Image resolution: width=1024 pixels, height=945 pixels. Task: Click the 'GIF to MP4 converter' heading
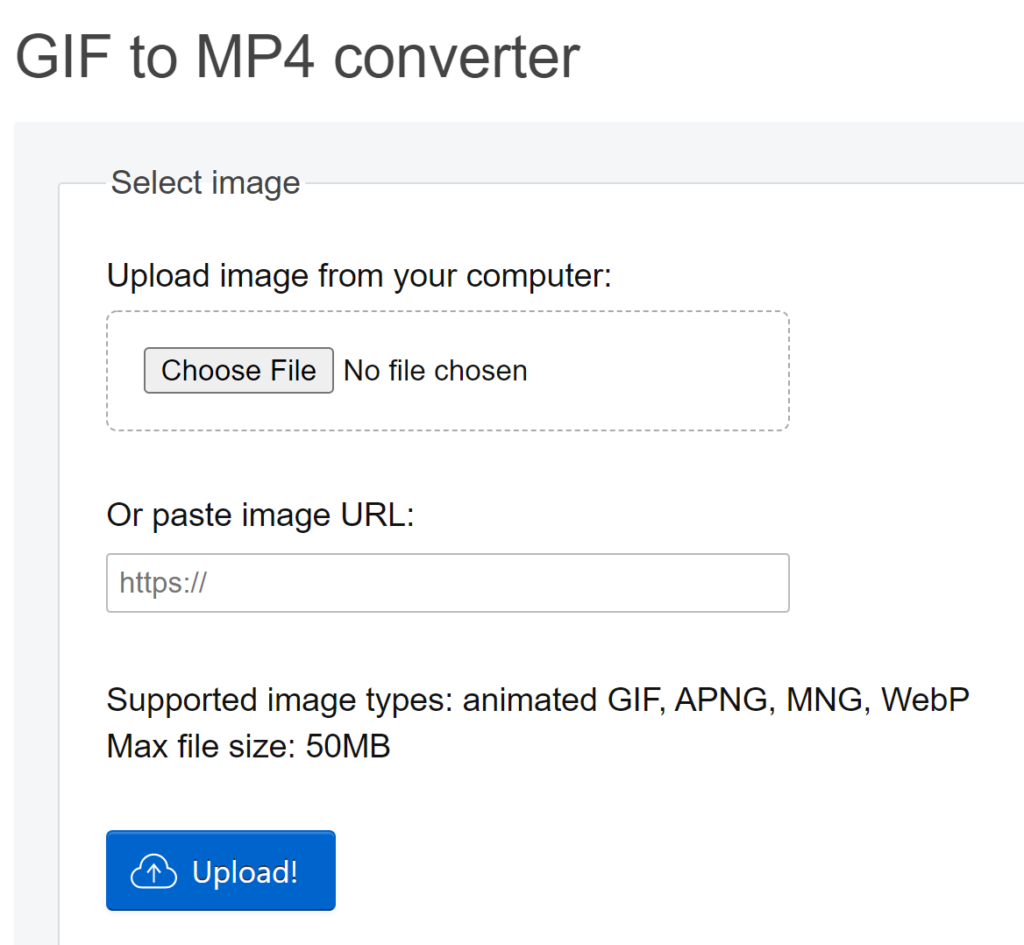click(297, 57)
